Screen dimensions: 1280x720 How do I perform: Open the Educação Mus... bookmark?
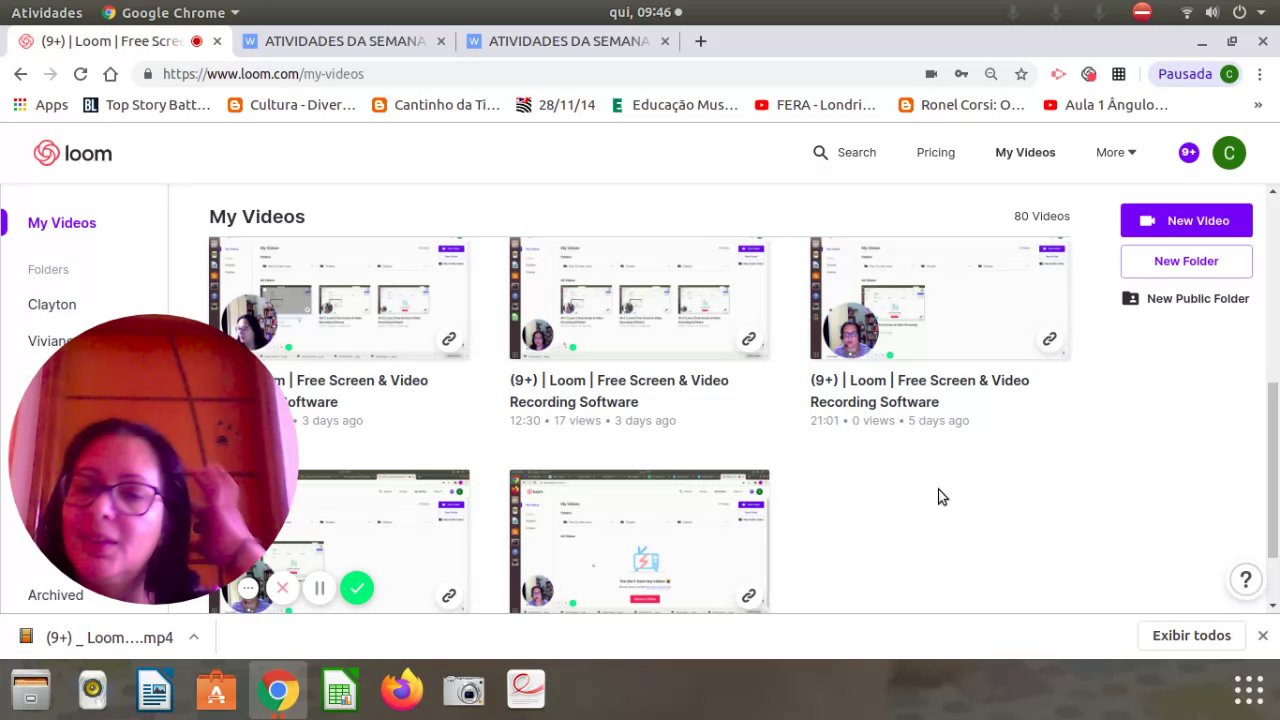[674, 105]
